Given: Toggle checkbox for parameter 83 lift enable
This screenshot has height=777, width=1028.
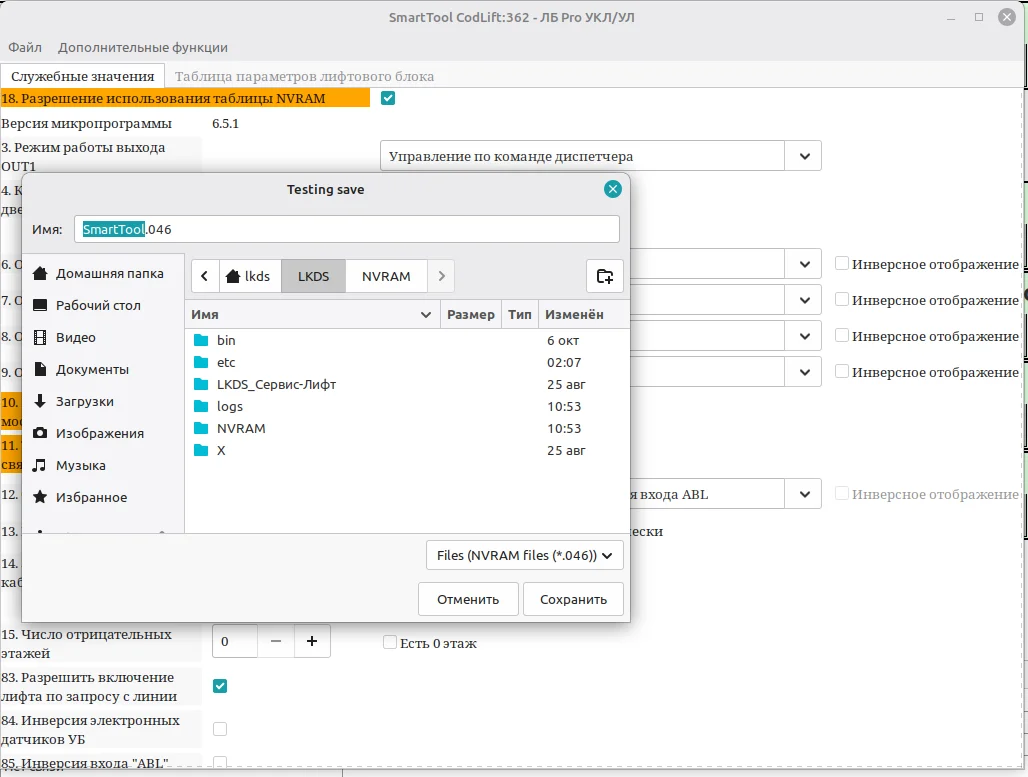Looking at the screenshot, I should 220,686.
